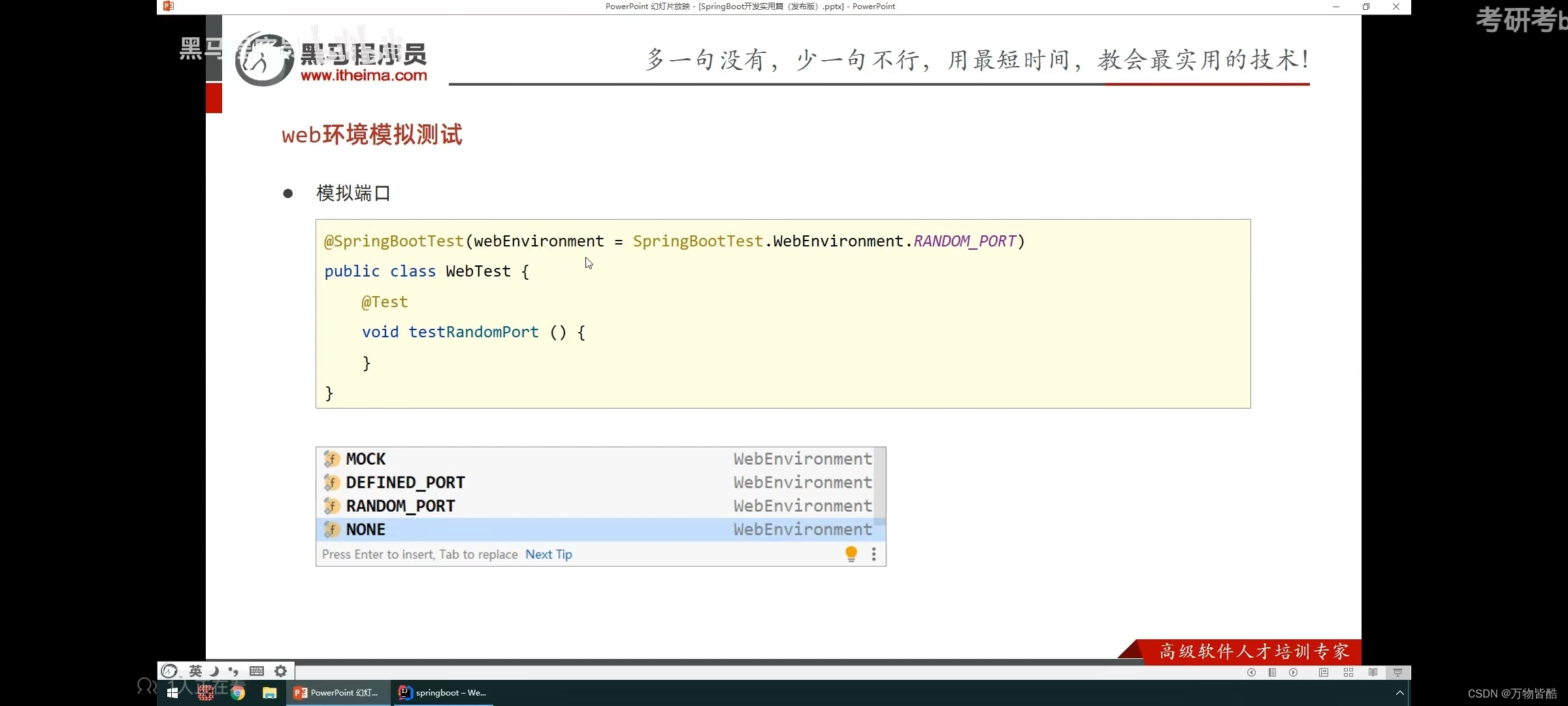This screenshot has height=706, width=1568.
Task: Minimize the PowerPoint window
Action: (1336, 7)
